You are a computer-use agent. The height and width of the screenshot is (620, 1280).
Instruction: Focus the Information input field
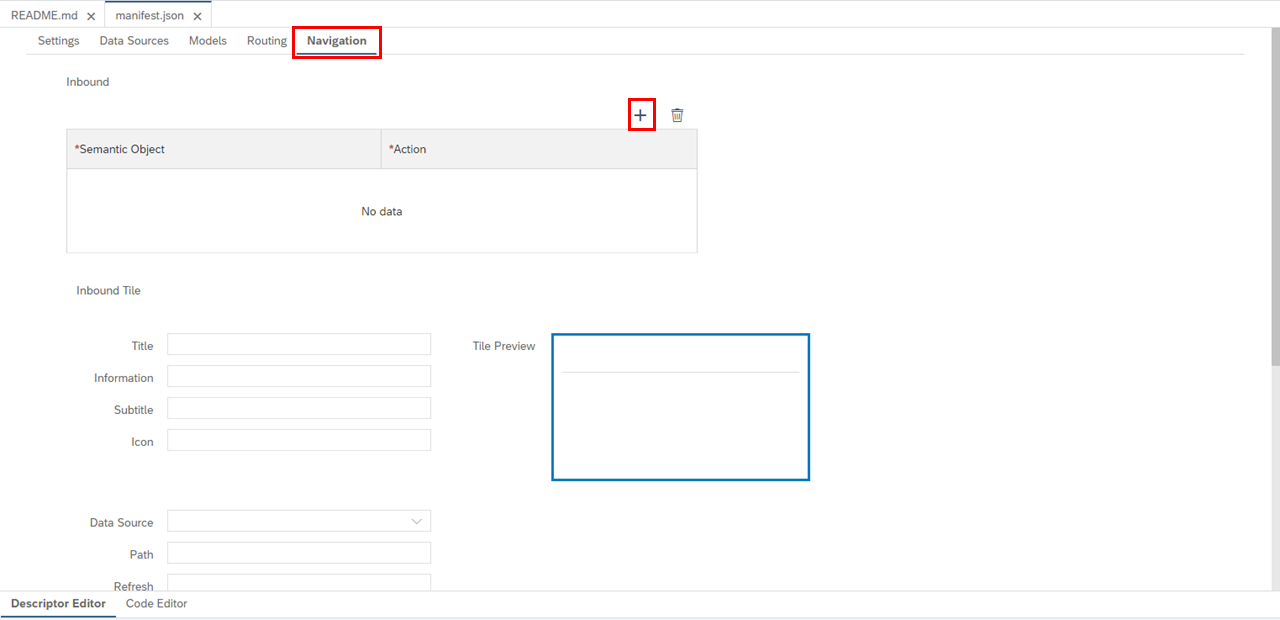click(299, 376)
